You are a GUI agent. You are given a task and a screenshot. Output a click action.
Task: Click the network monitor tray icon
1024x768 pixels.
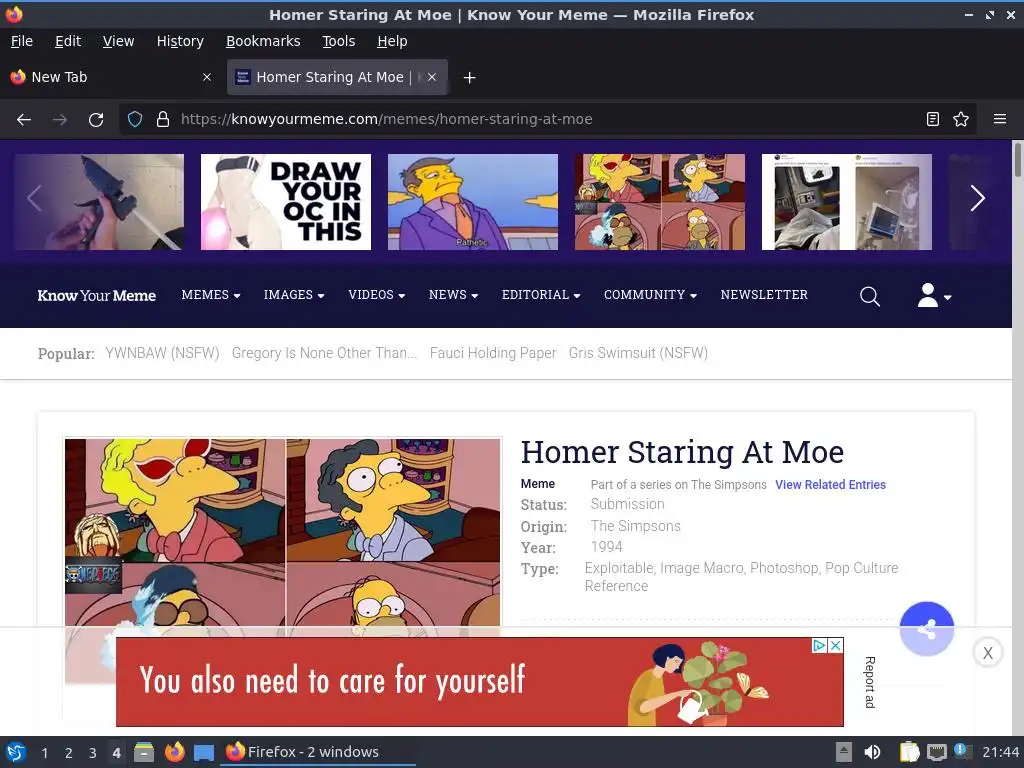click(936, 752)
